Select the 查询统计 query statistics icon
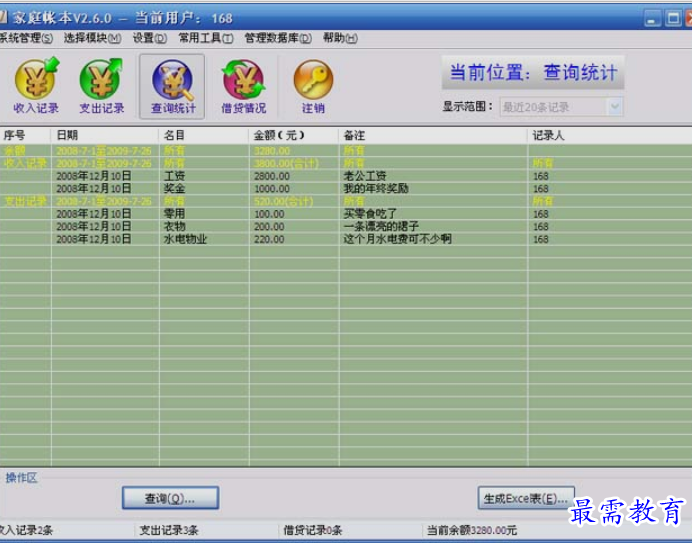Screen dimensions: 692x543 [x=172, y=87]
